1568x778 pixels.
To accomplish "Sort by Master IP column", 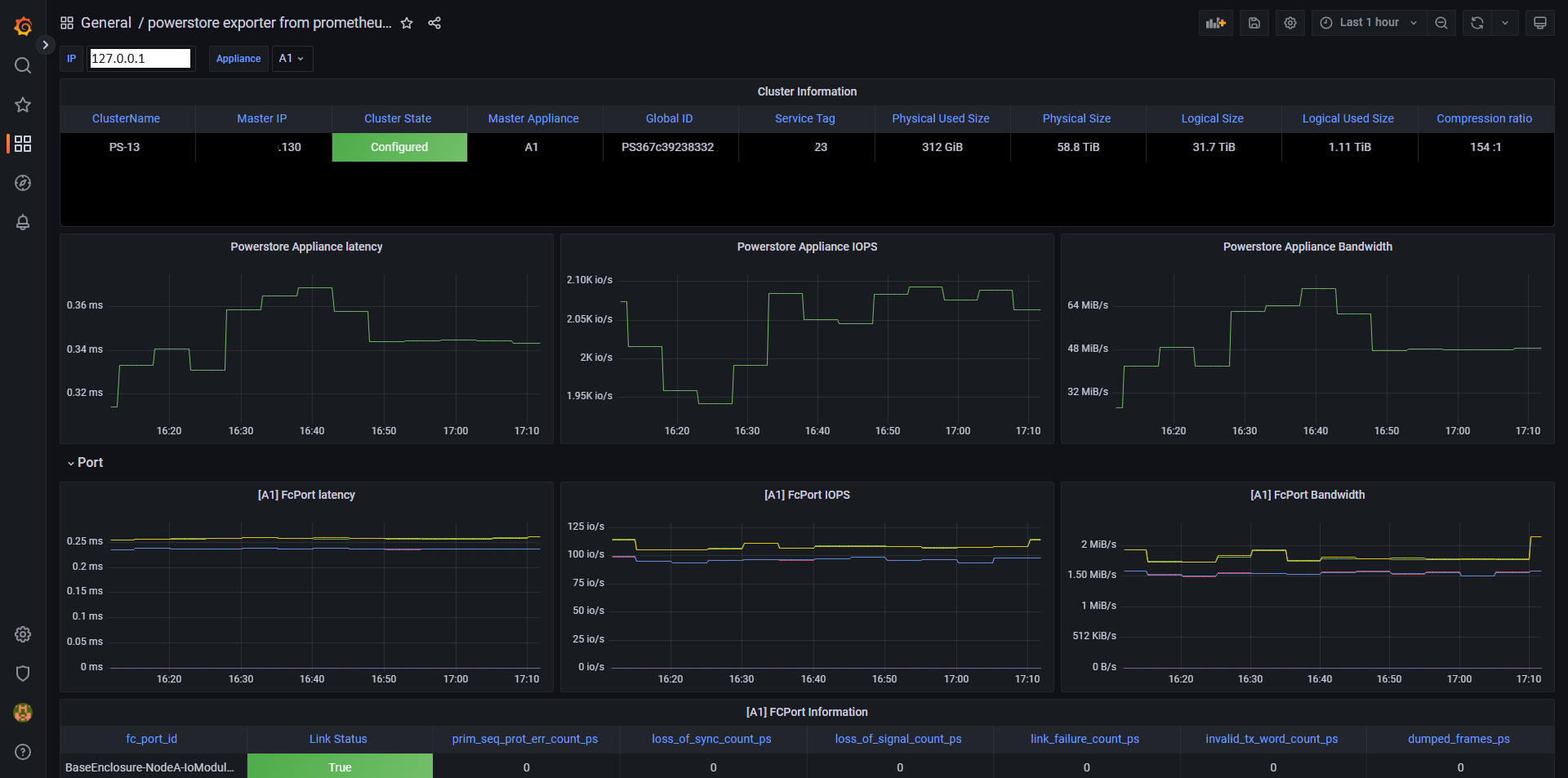I will tap(262, 118).
